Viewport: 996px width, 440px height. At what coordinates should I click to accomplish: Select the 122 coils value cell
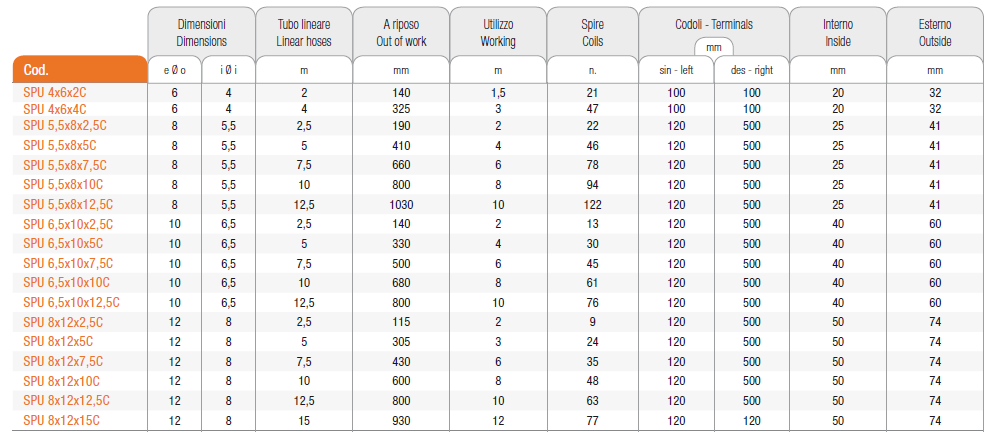(592, 204)
